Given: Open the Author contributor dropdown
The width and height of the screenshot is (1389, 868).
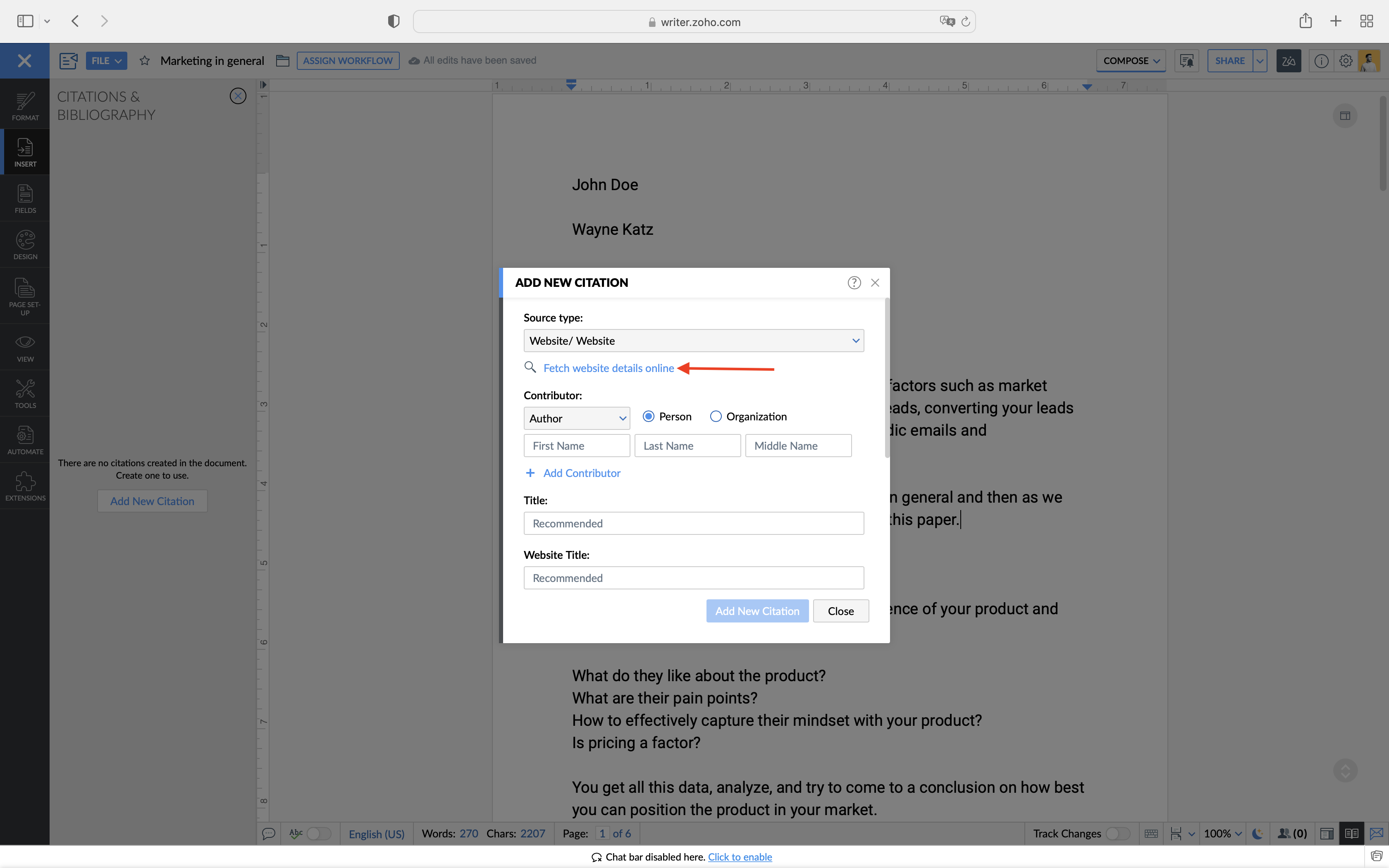Looking at the screenshot, I should (x=576, y=418).
